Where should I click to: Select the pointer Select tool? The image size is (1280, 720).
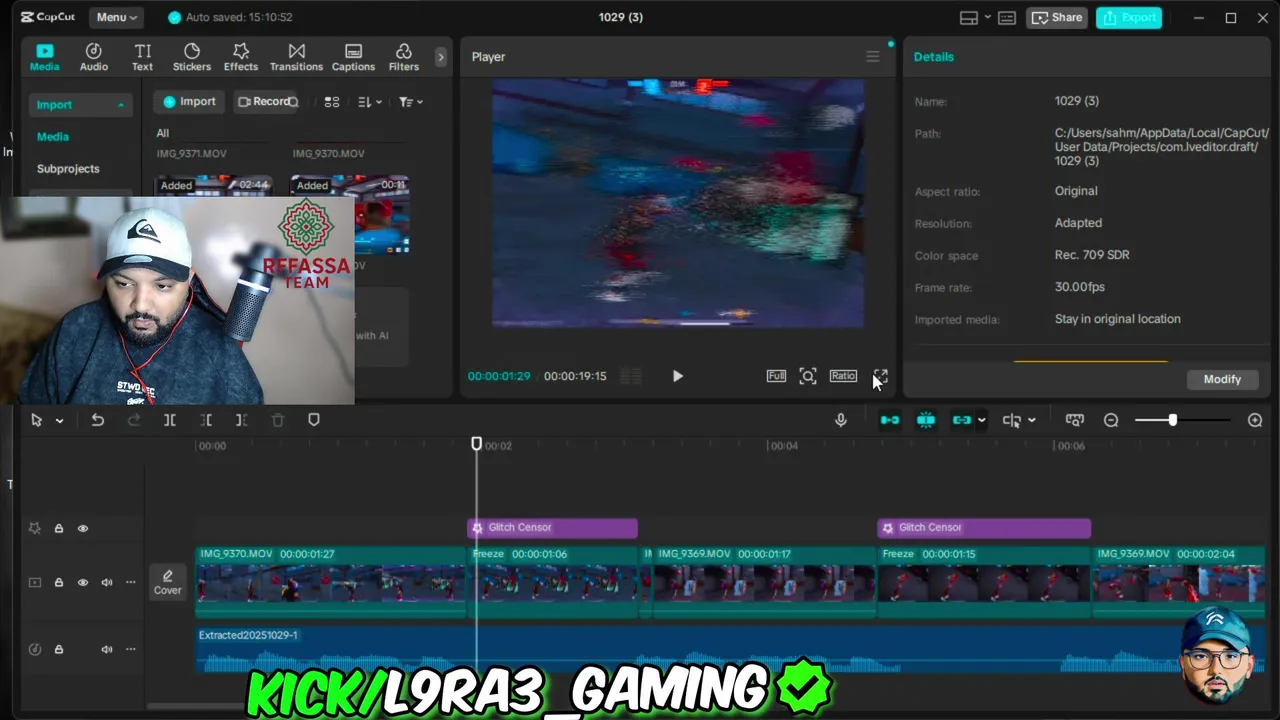tap(36, 420)
